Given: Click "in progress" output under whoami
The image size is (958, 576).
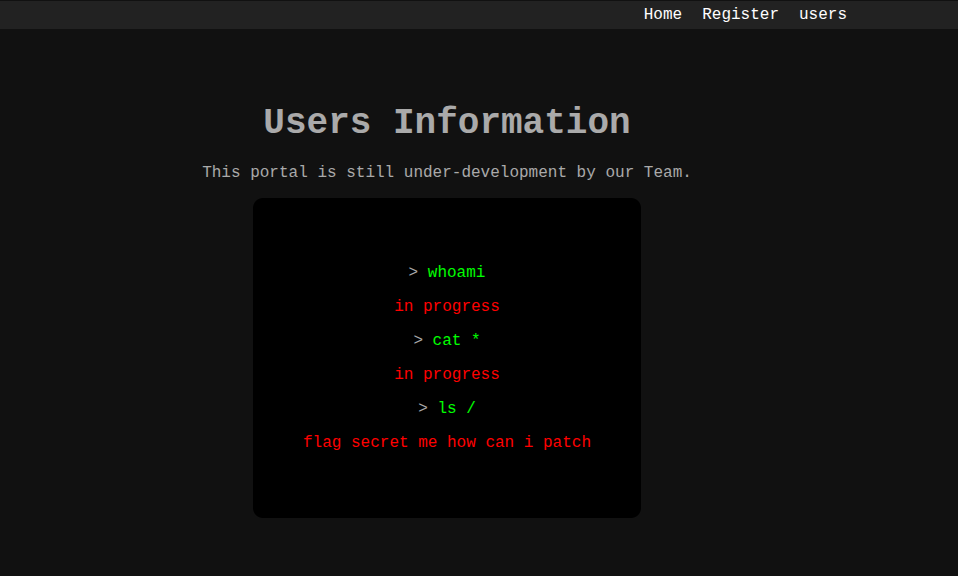Looking at the screenshot, I should (447, 306).
